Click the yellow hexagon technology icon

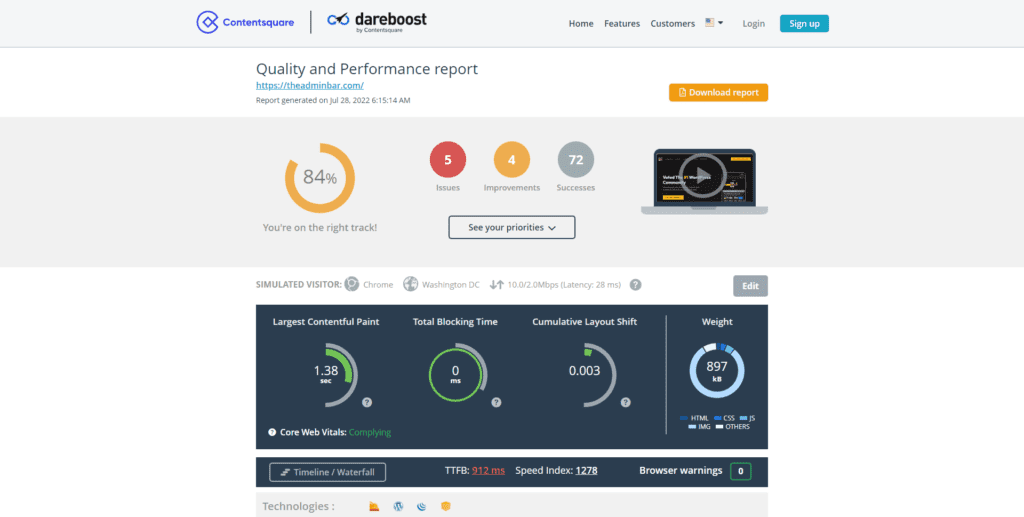point(446,507)
